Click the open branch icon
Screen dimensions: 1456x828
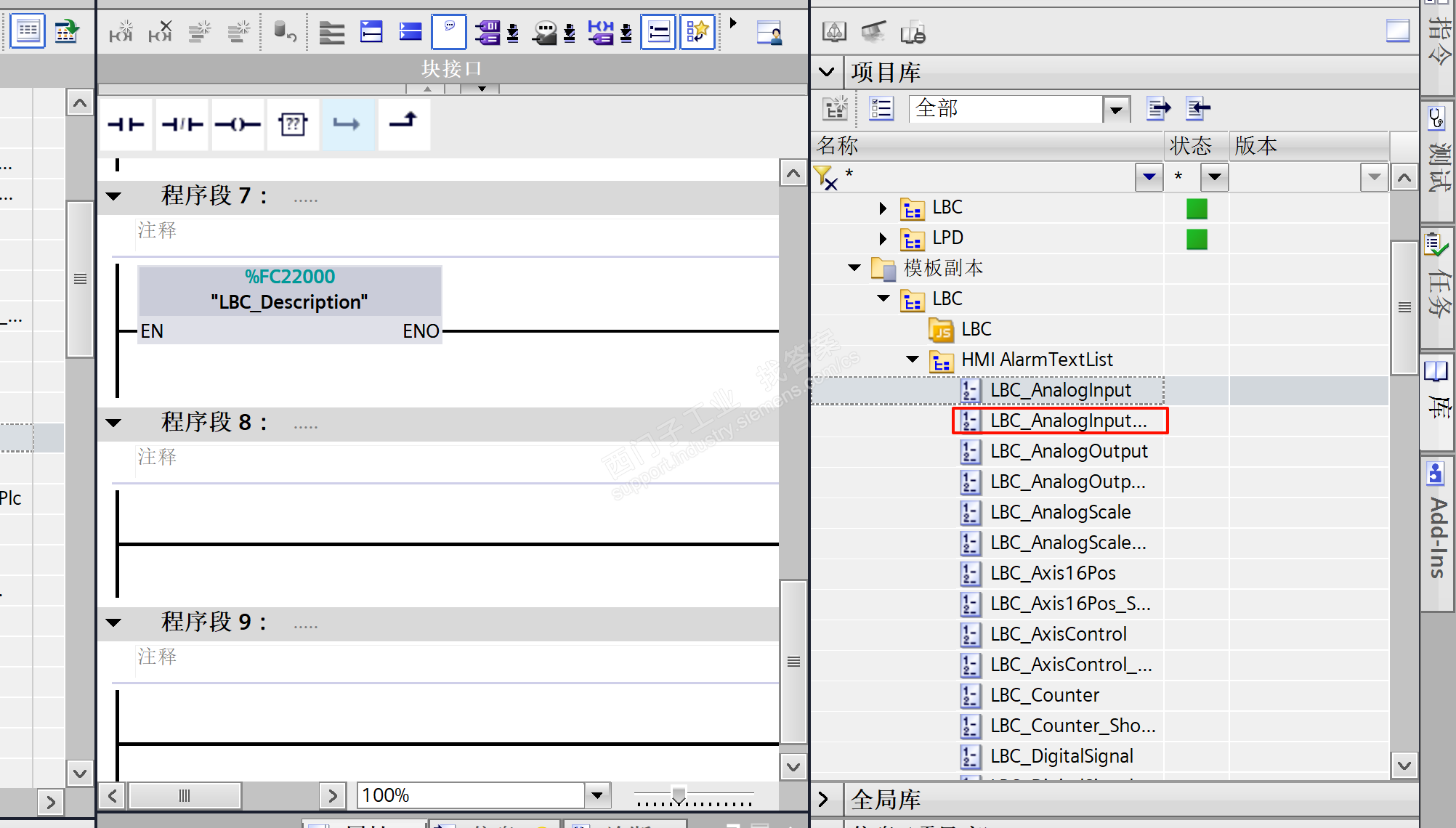tap(347, 125)
